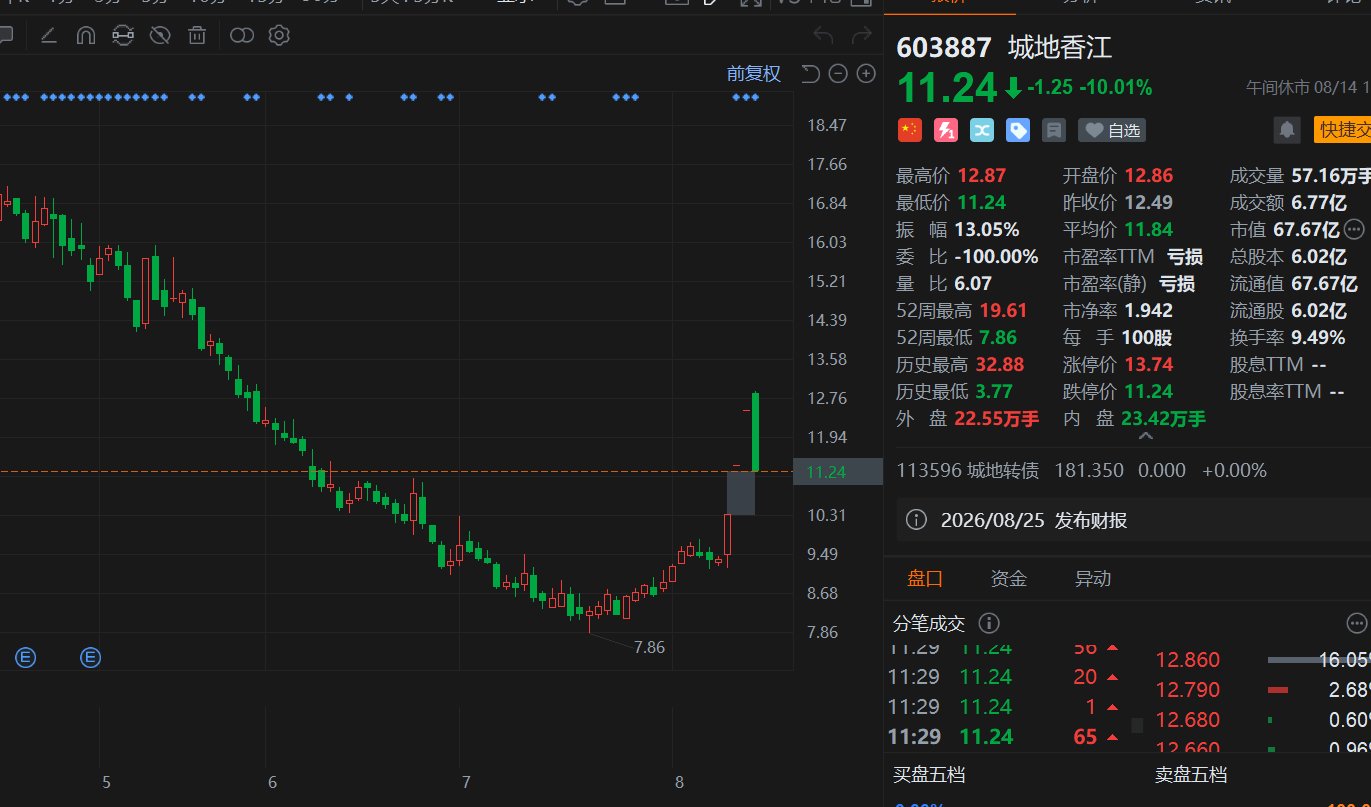Viewport: 1371px width, 807px height.
Task: Switch to the 盘口 tab
Action: [925, 578]
